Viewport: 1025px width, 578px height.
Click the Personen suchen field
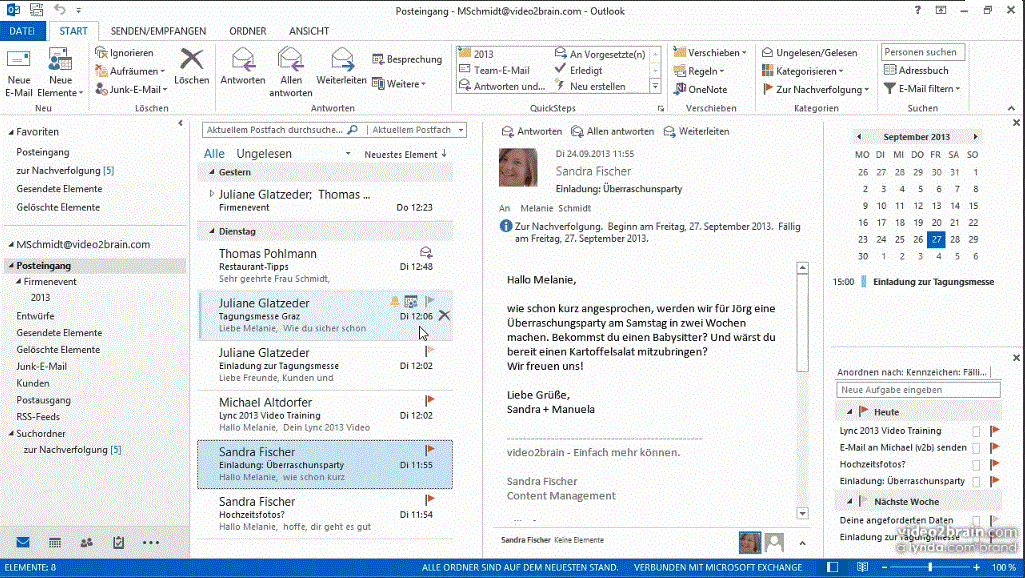922,52
